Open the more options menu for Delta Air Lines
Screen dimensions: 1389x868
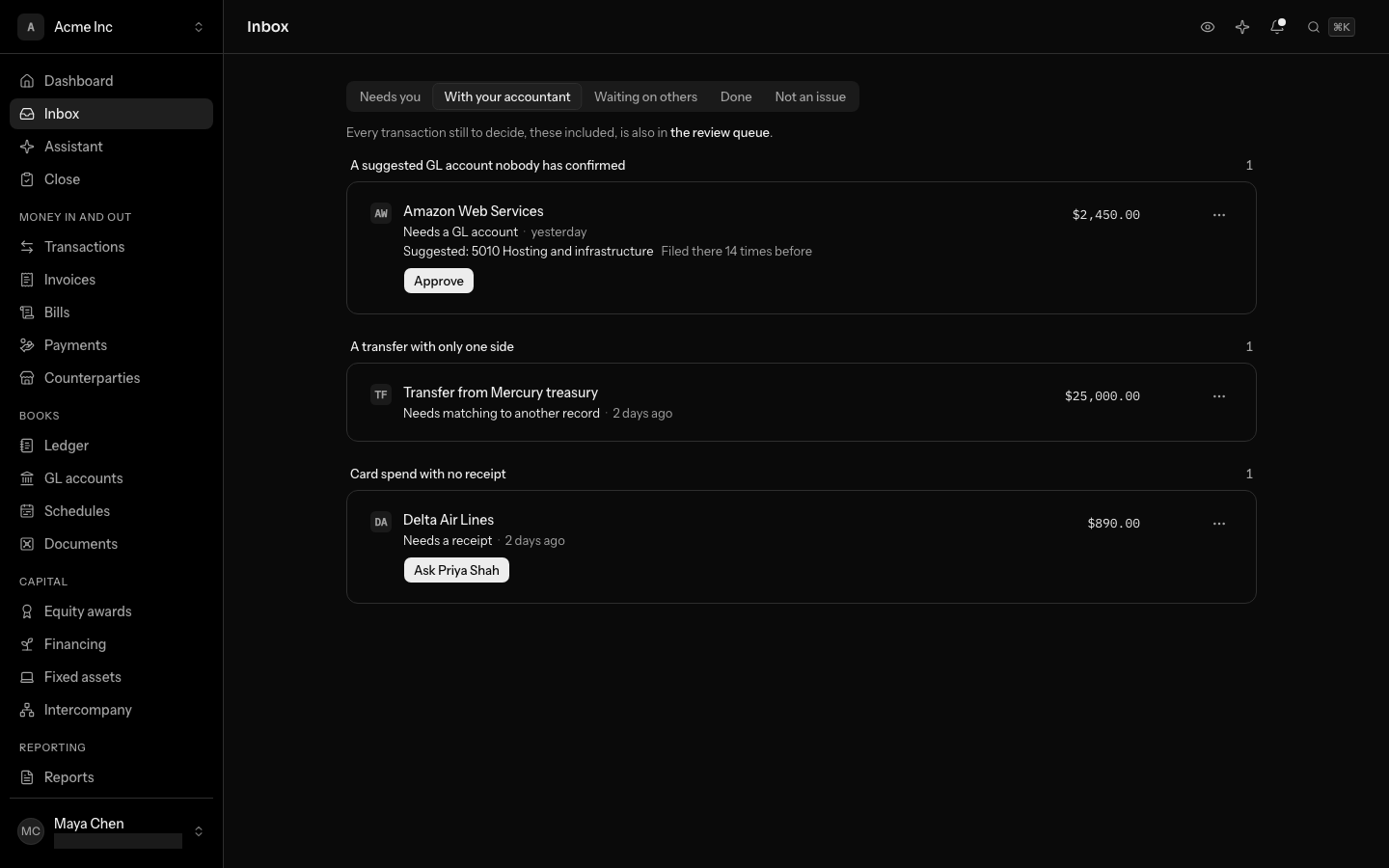click(1219, 524)
